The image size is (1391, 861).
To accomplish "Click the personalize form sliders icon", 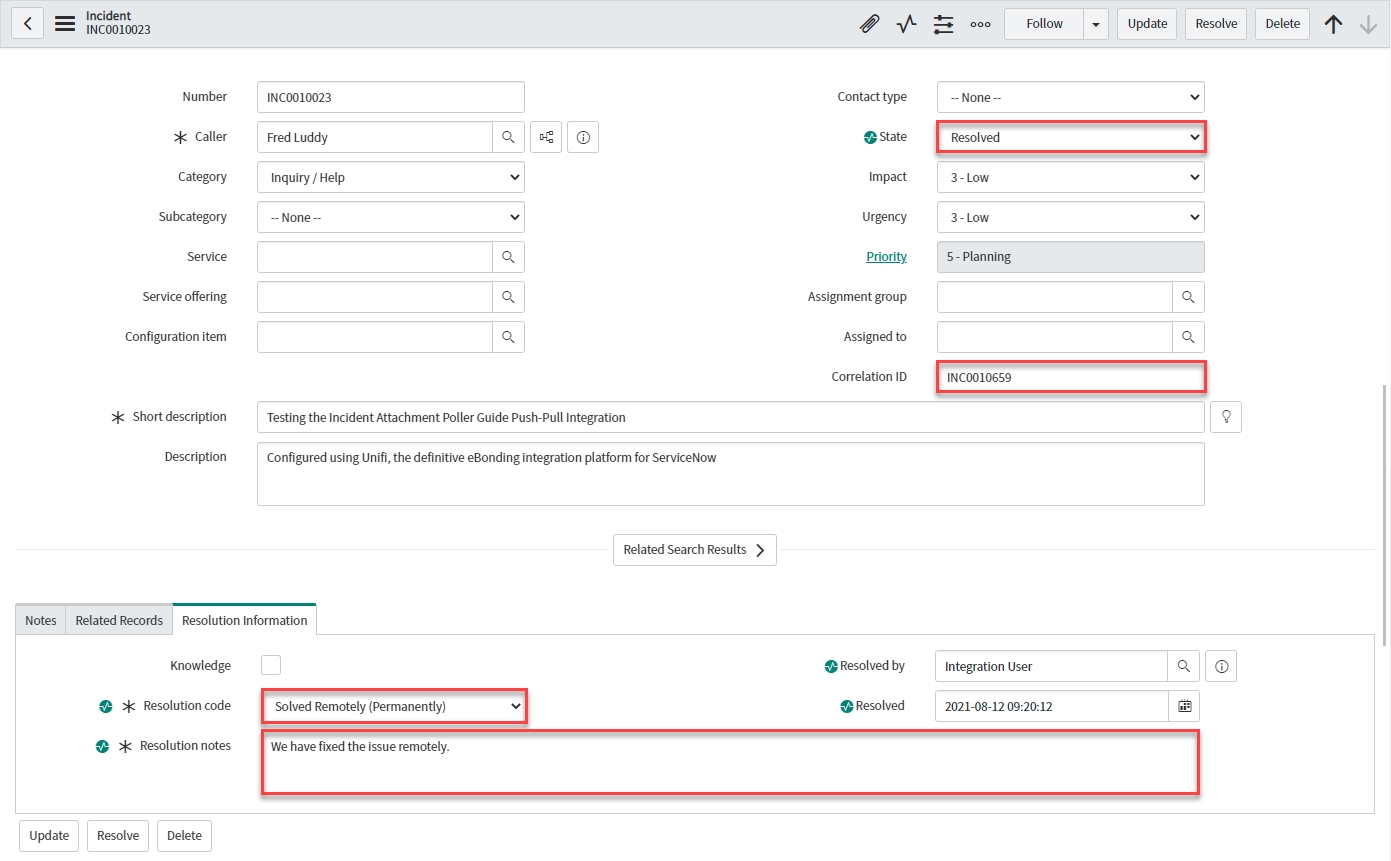I will (943, 24).
